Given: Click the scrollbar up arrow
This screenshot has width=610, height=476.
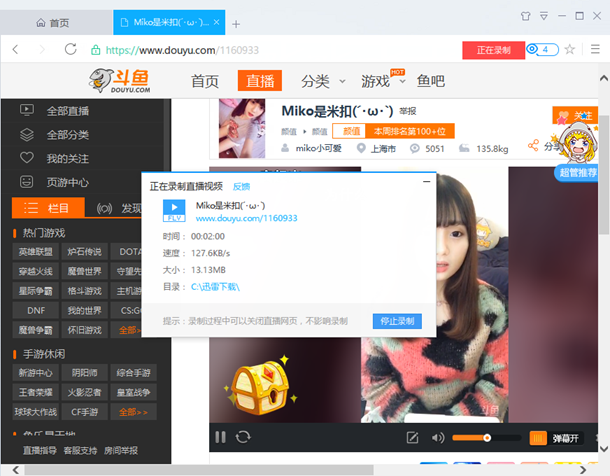Looking at the screenshot, I should pyautogui.click(x=604, y=78).
